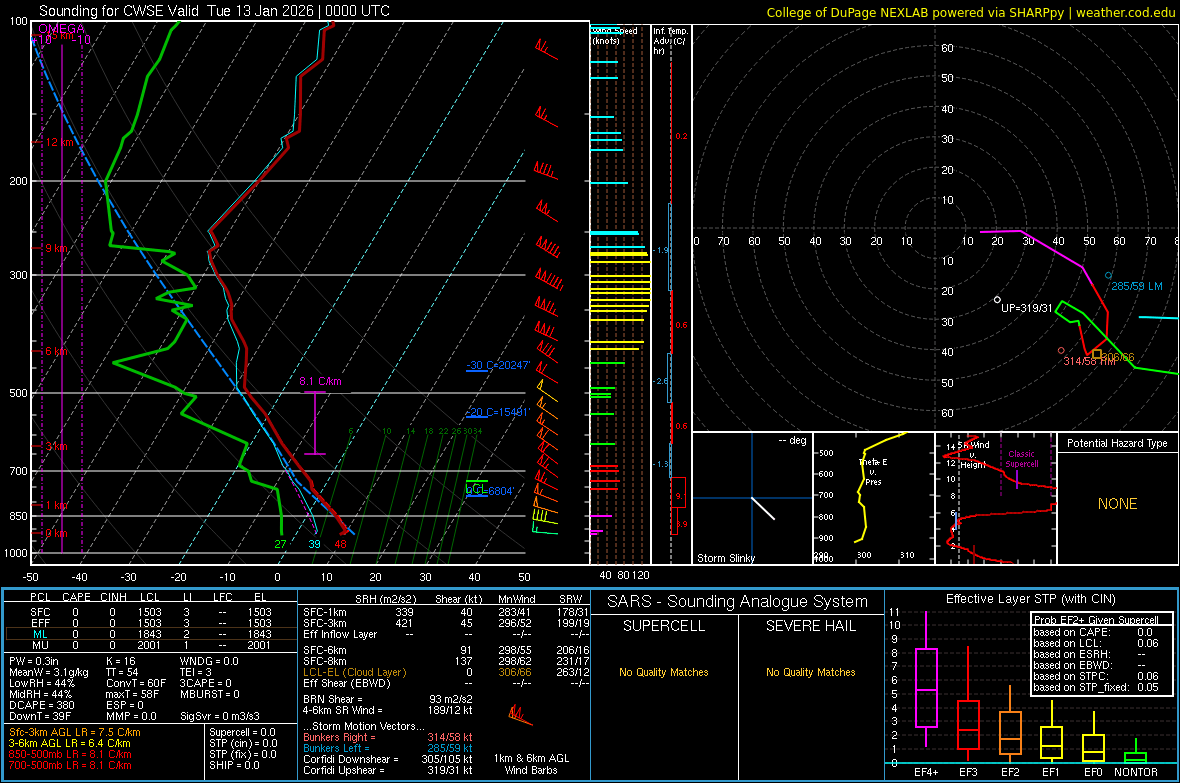
Task: Select the "12 km" height marker
Action: pos(60,142)
